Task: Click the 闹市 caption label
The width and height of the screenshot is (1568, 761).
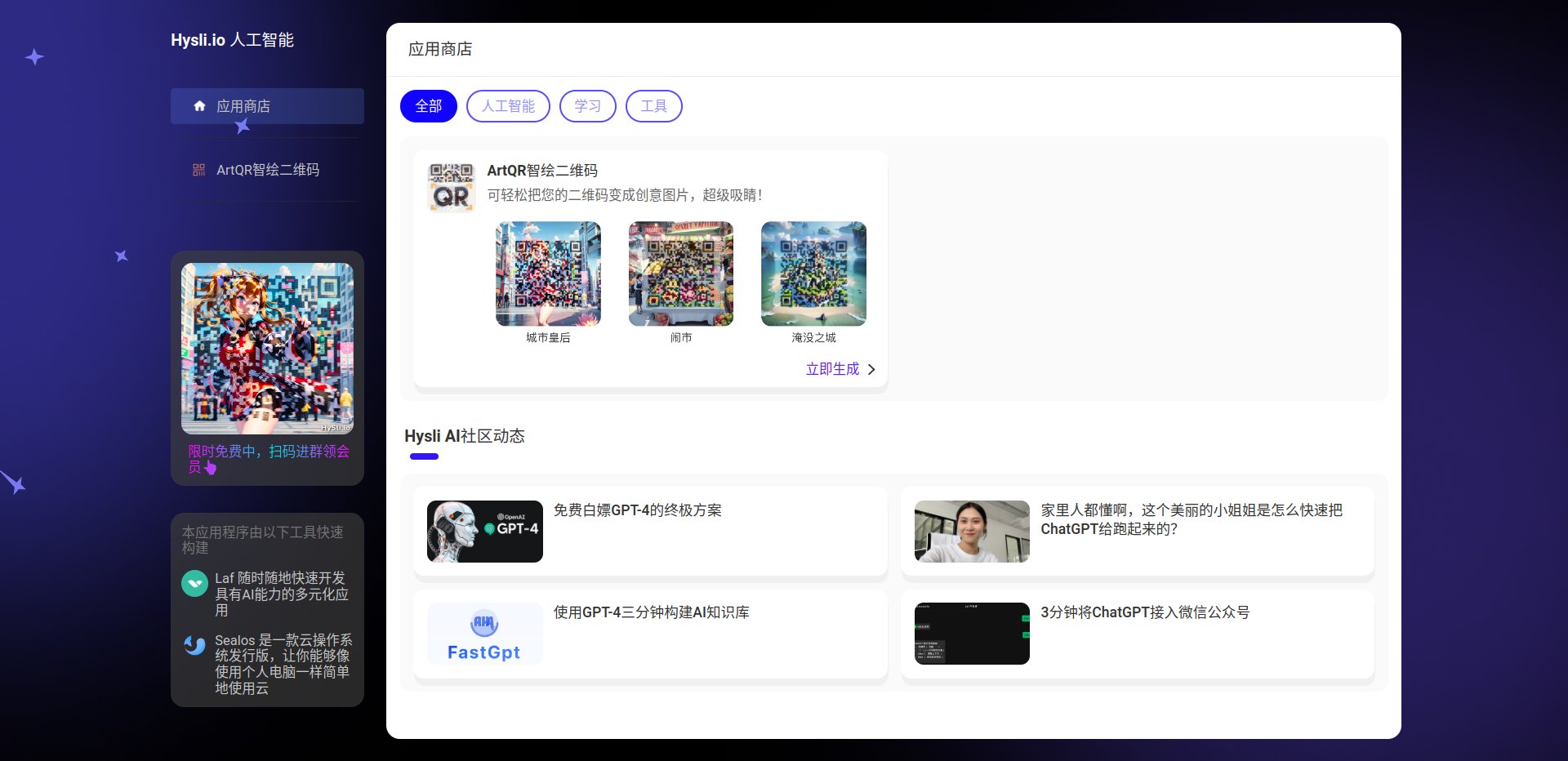Action: (x=681, y=337)
